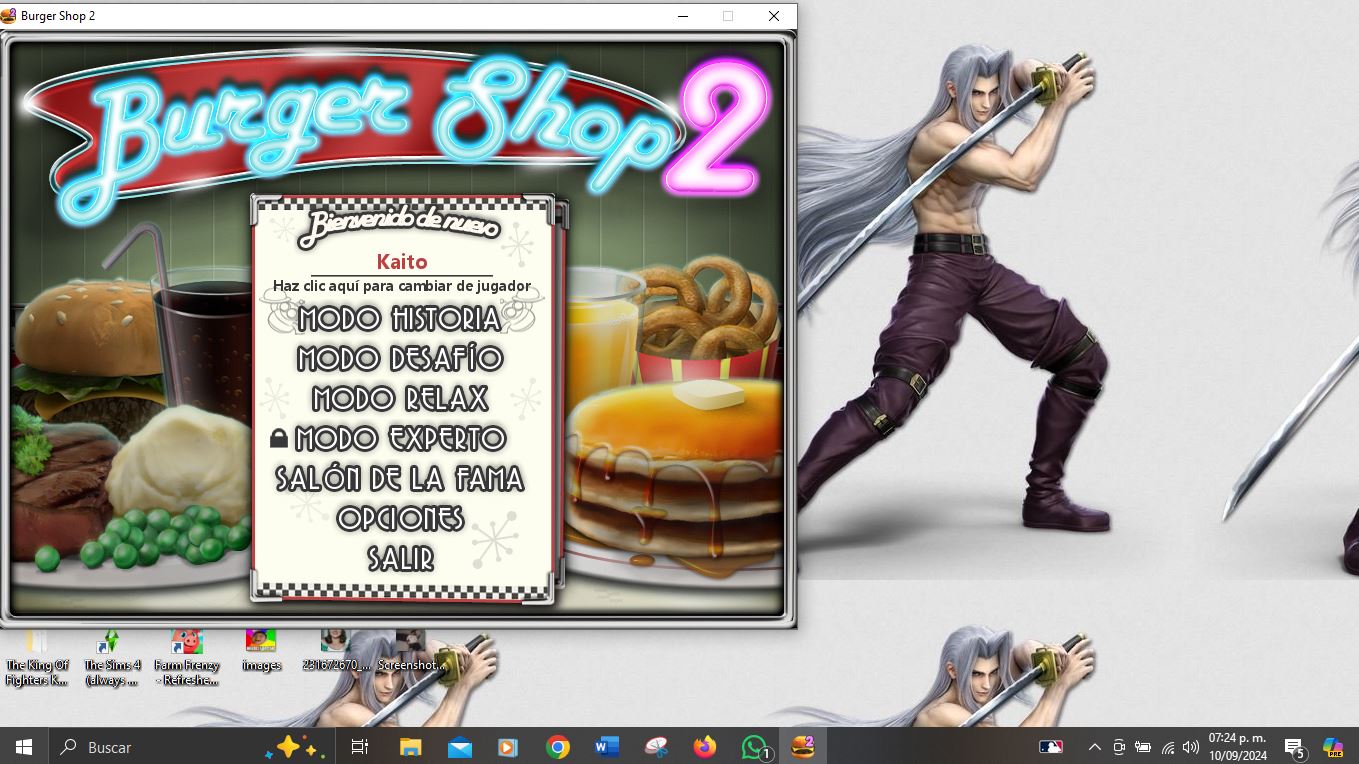Open the volume speaker tray icon
1359x764 pixels.
[1190, 747]
